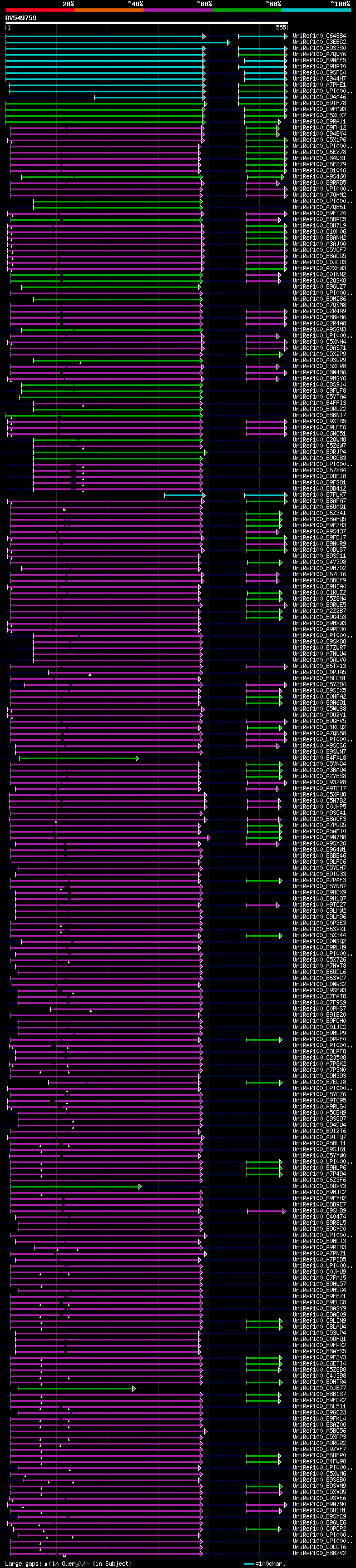
Task: Click the query name AV549759
Action: click(x=21, y=18)
